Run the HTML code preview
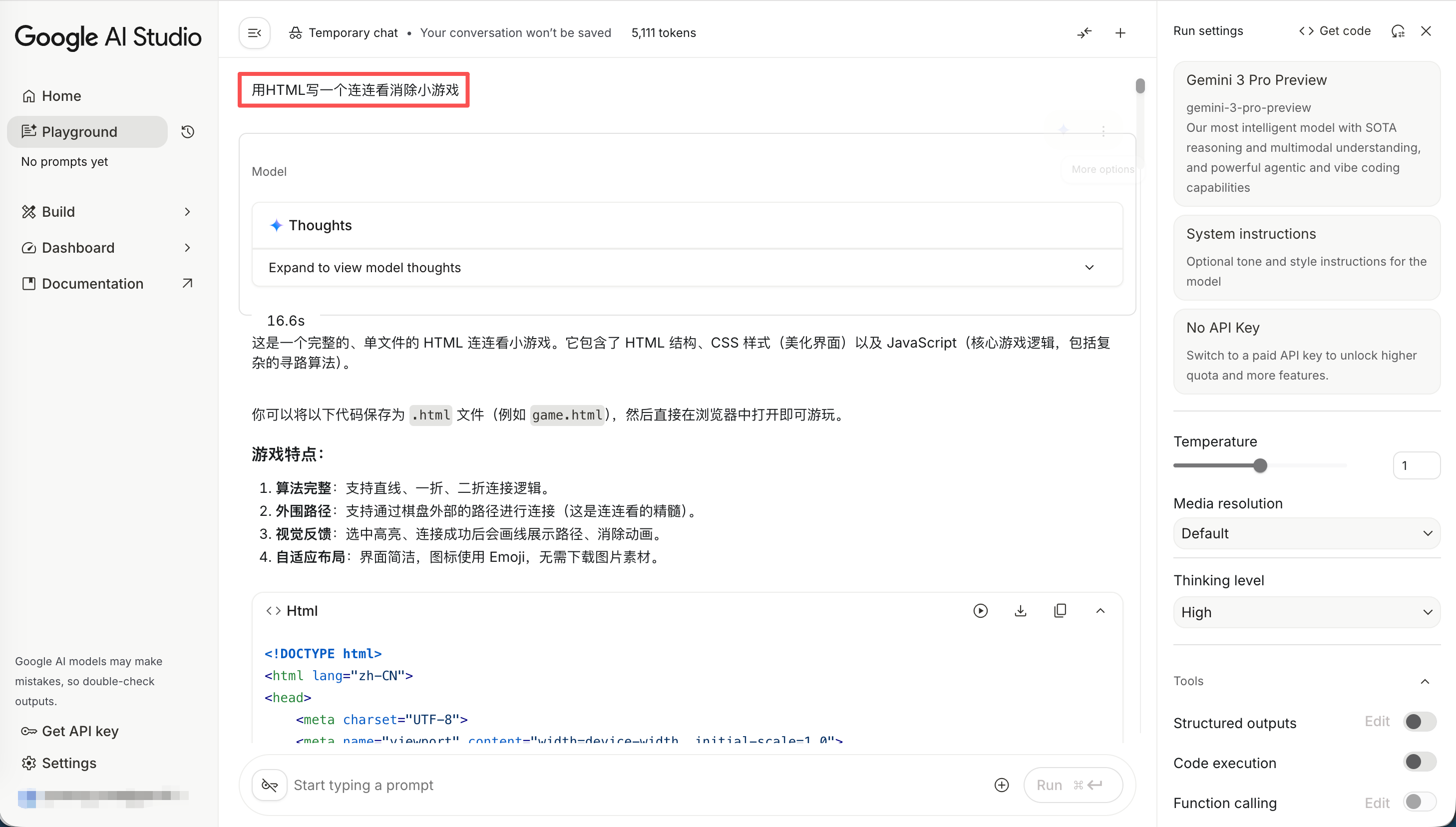This screenshot has height=827, width=1456. tap(980, 611)
